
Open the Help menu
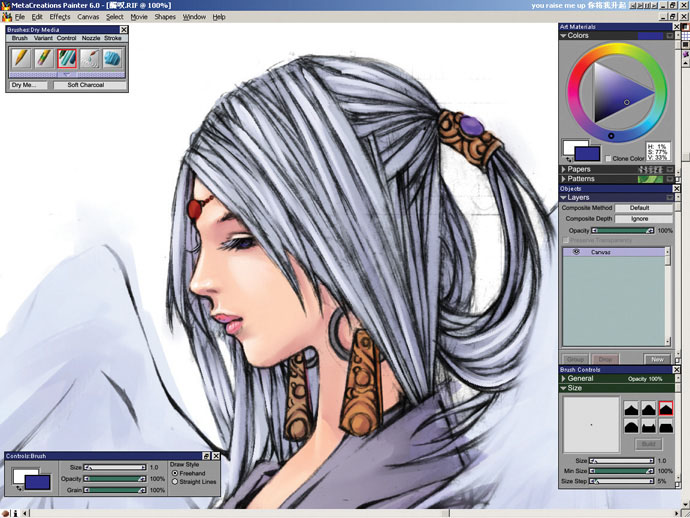point(219,17)
